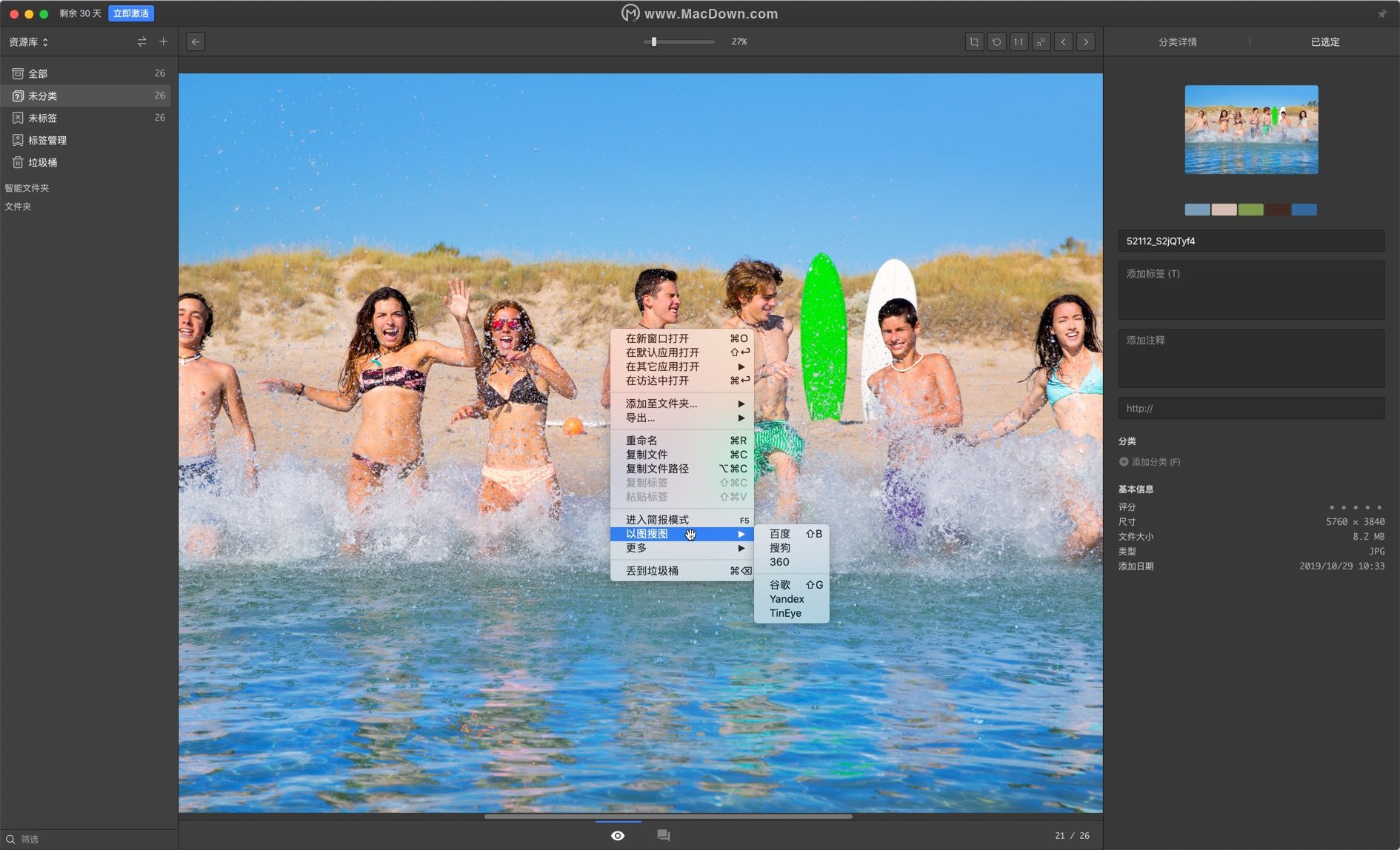Show image at 1:1 actual size
Screen dimensions: 1400x850
1019,42
